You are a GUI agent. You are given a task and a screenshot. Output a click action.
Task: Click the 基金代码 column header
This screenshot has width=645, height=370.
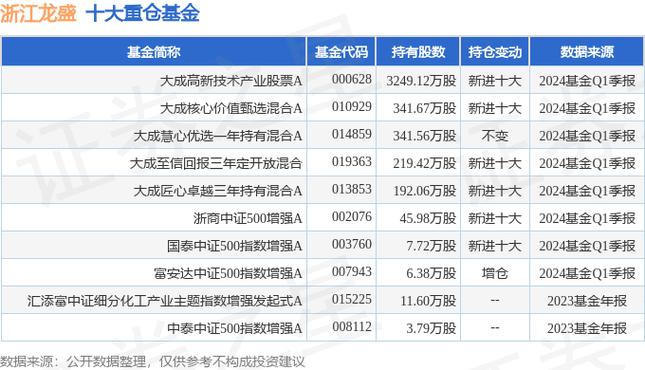(x=341, y=52)
